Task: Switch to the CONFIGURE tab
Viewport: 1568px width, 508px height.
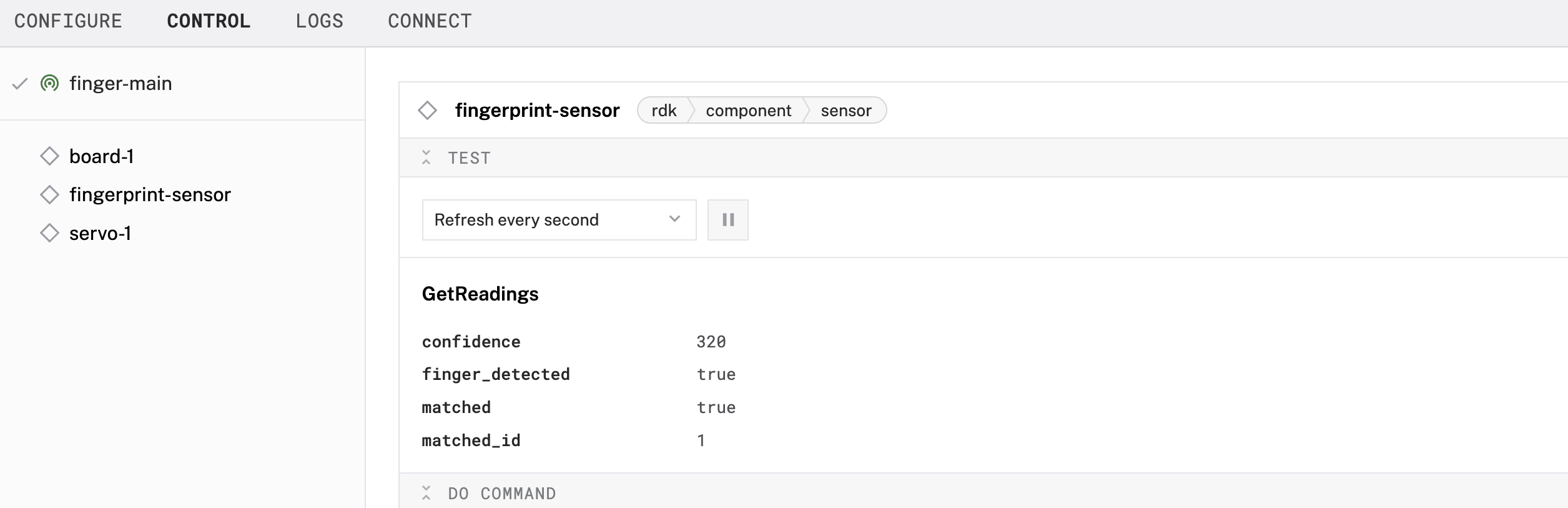Action: pyautogui.click(x=68, y=21)
